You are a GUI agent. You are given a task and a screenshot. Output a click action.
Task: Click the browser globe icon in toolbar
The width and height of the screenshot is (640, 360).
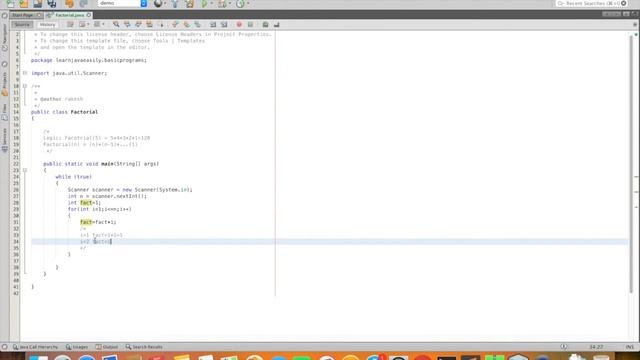(158, 3)
